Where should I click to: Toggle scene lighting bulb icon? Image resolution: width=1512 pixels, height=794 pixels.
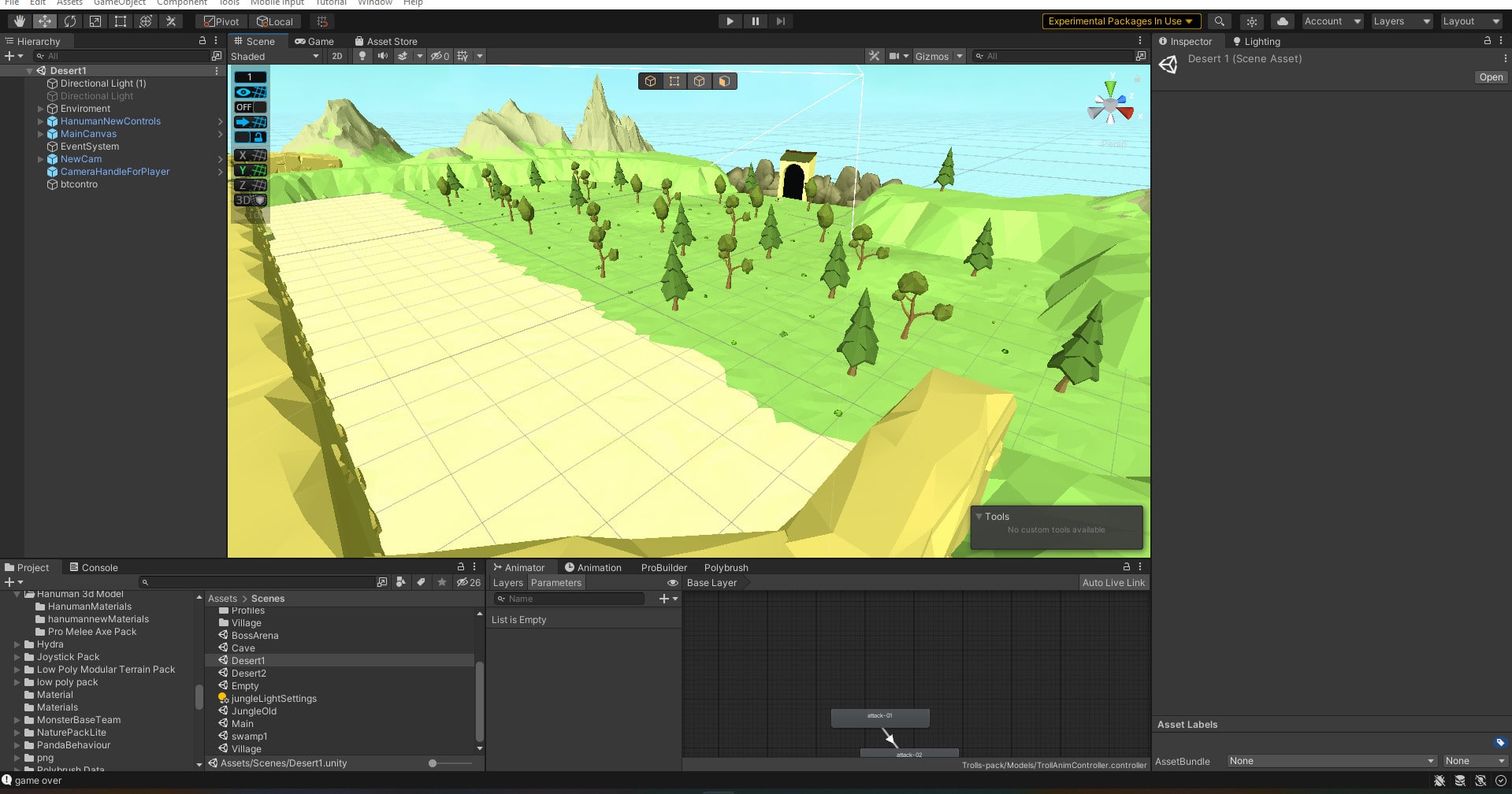point(362,56)
